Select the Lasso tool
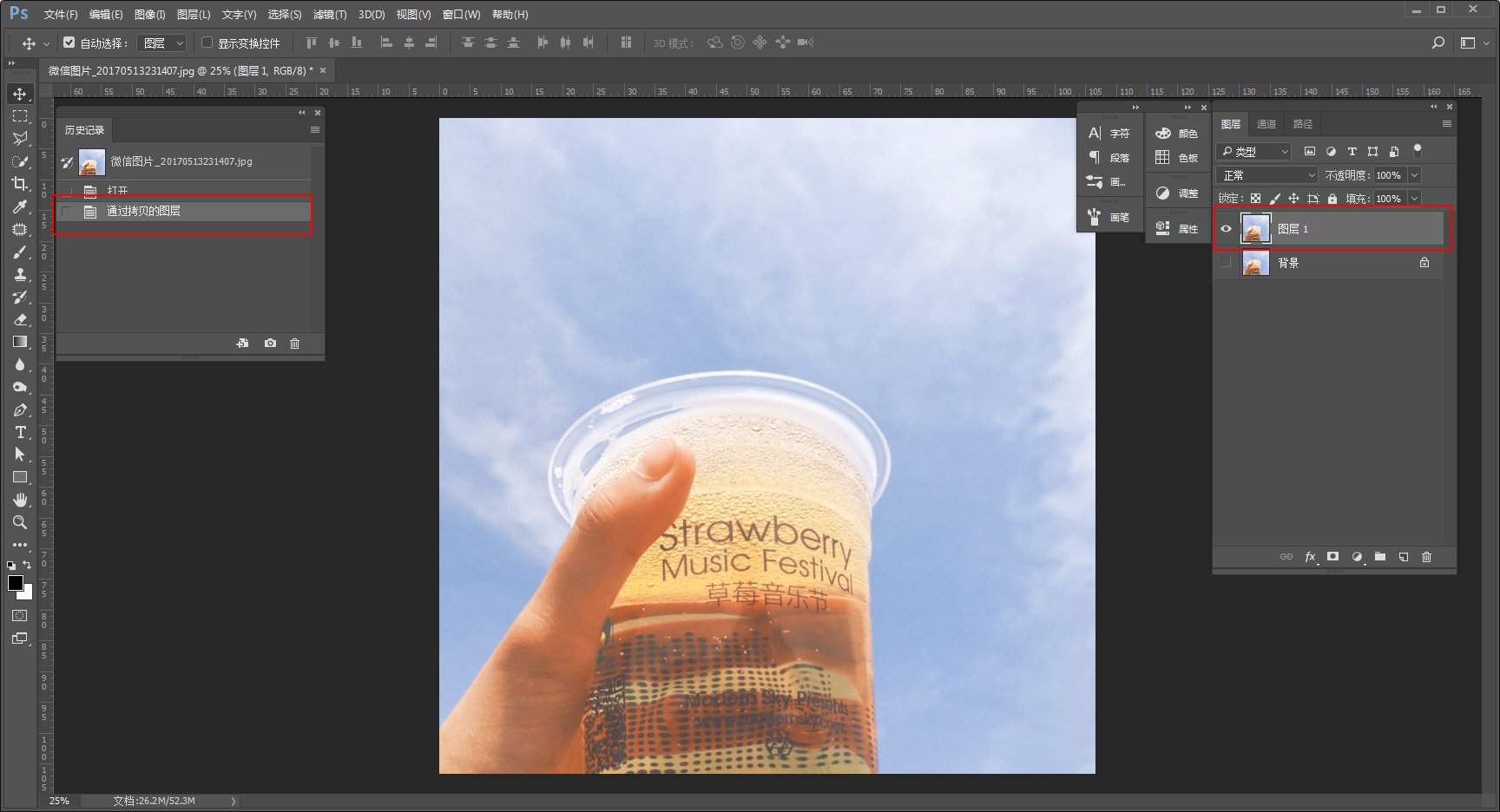 pos(20,139)
